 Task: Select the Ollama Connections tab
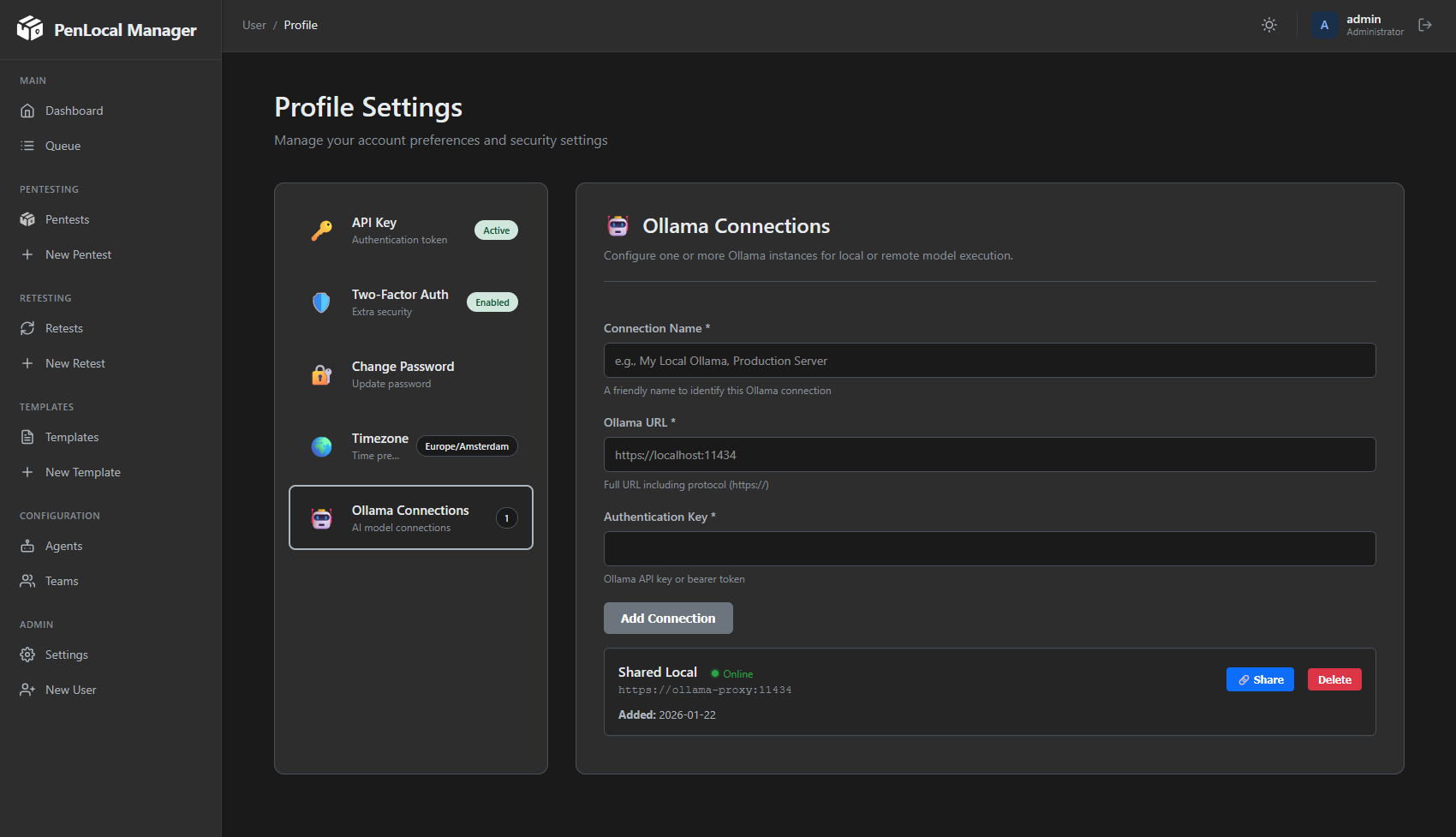pyautogui.click(x=410, y=517)
